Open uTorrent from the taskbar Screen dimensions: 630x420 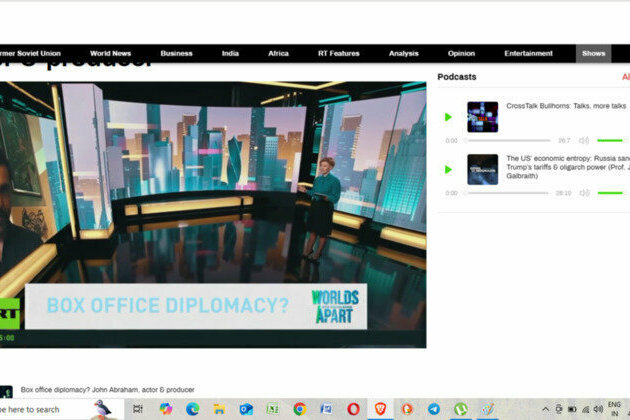pyautogui.click(x=461, y=409)
